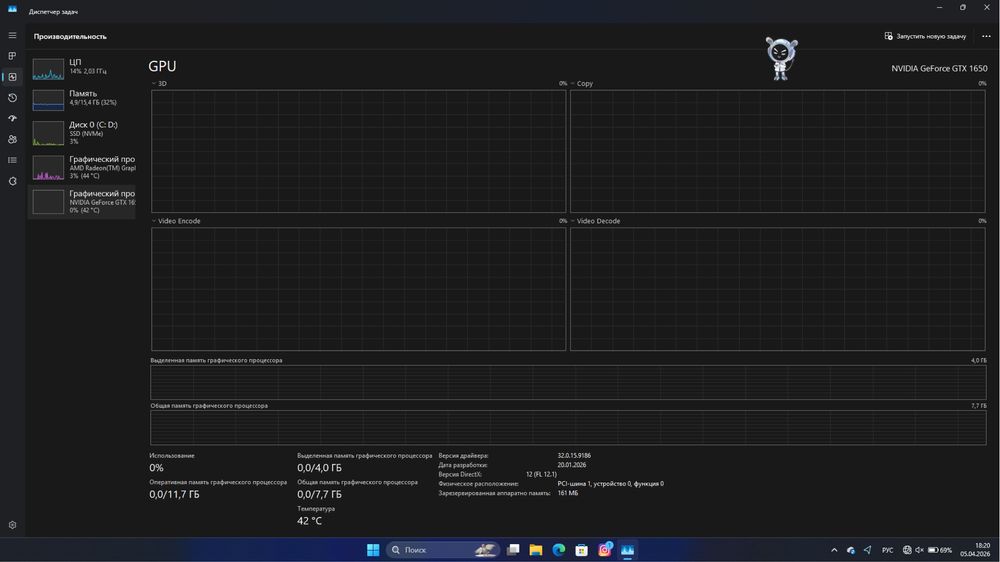
Task: Click the Использование 0% value
Action: point(156,468)
